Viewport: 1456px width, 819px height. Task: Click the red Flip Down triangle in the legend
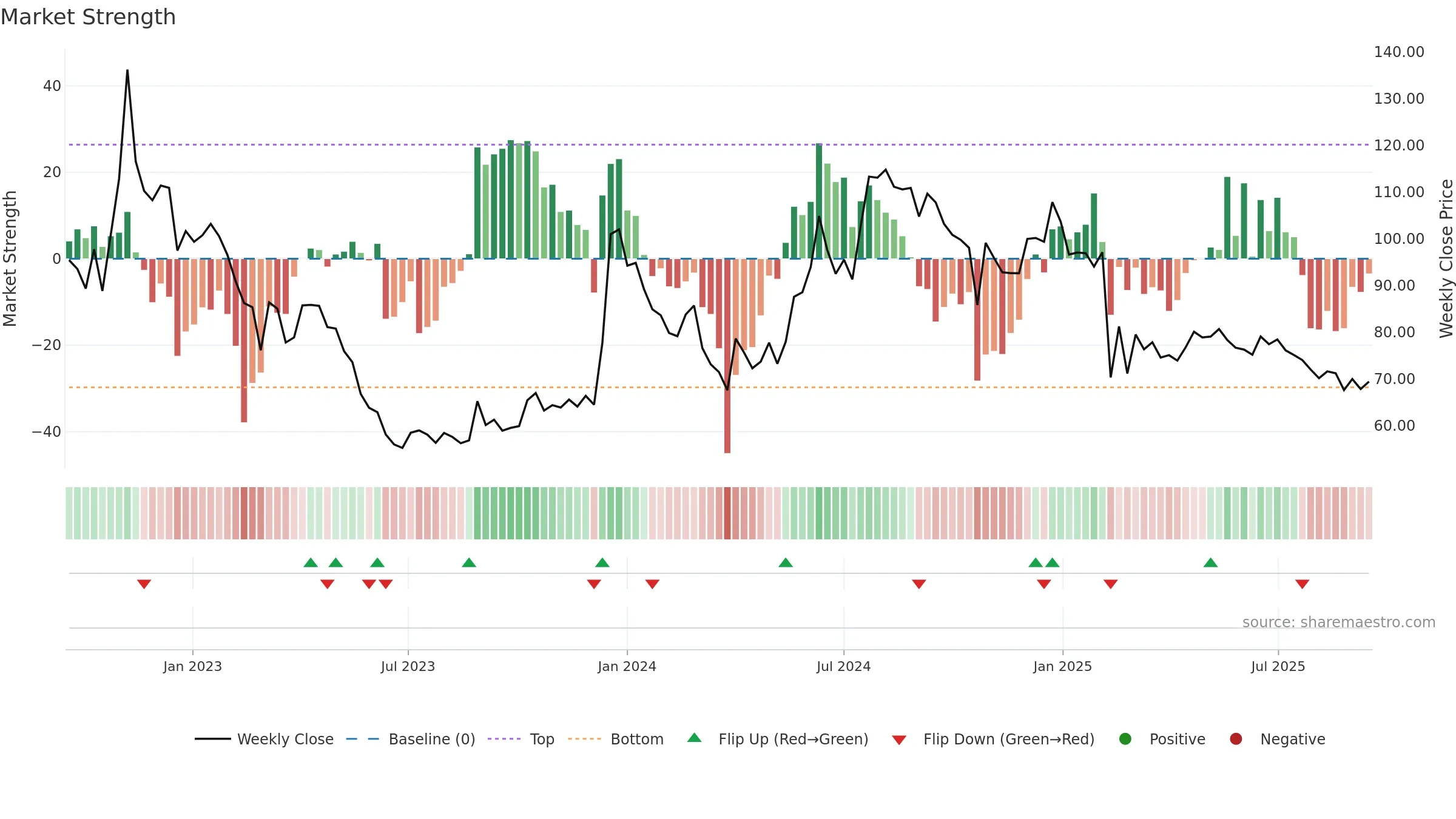click(899, 740)
